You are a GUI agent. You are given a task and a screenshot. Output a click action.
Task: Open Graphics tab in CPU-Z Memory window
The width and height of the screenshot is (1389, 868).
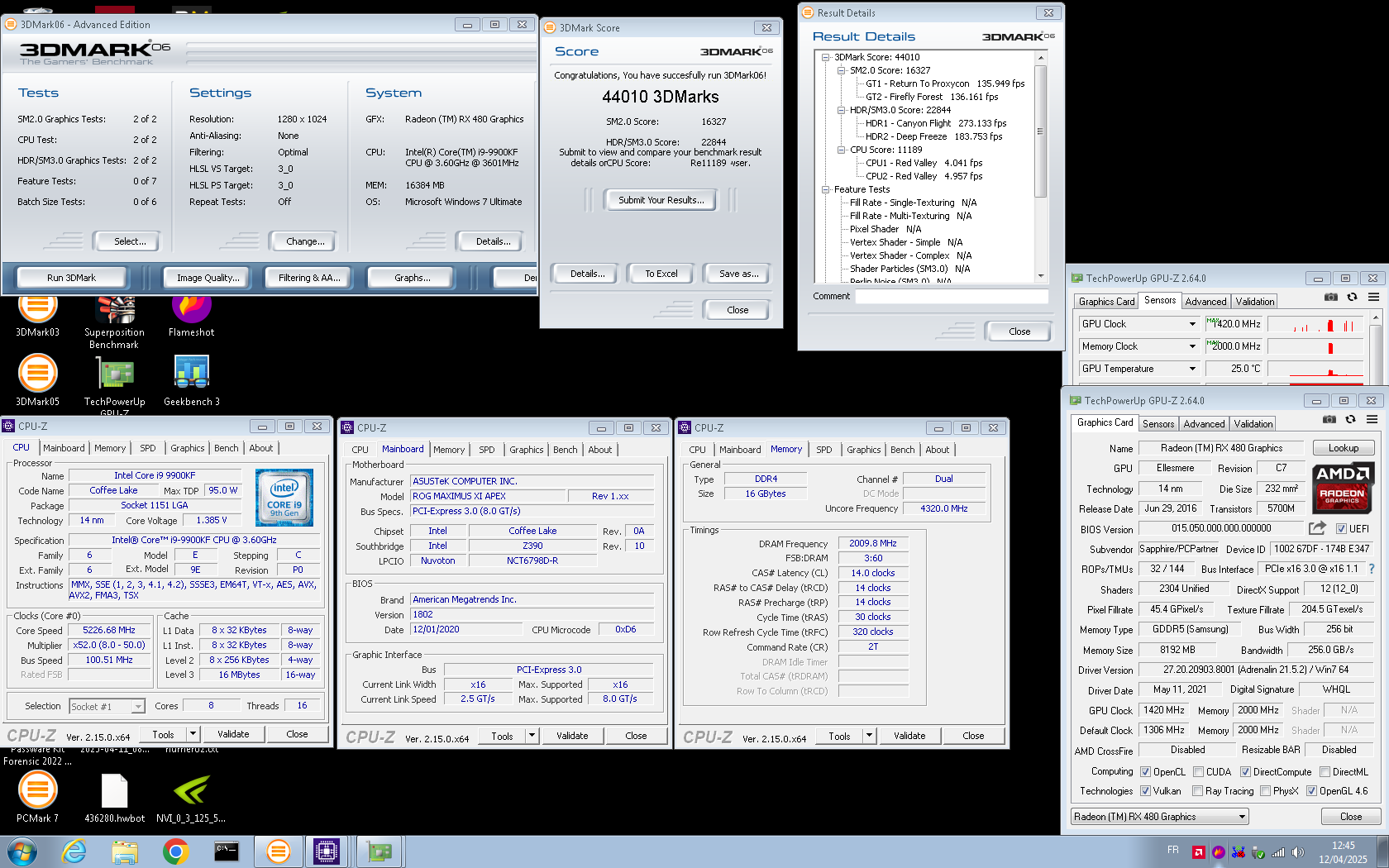coord(864,450)
